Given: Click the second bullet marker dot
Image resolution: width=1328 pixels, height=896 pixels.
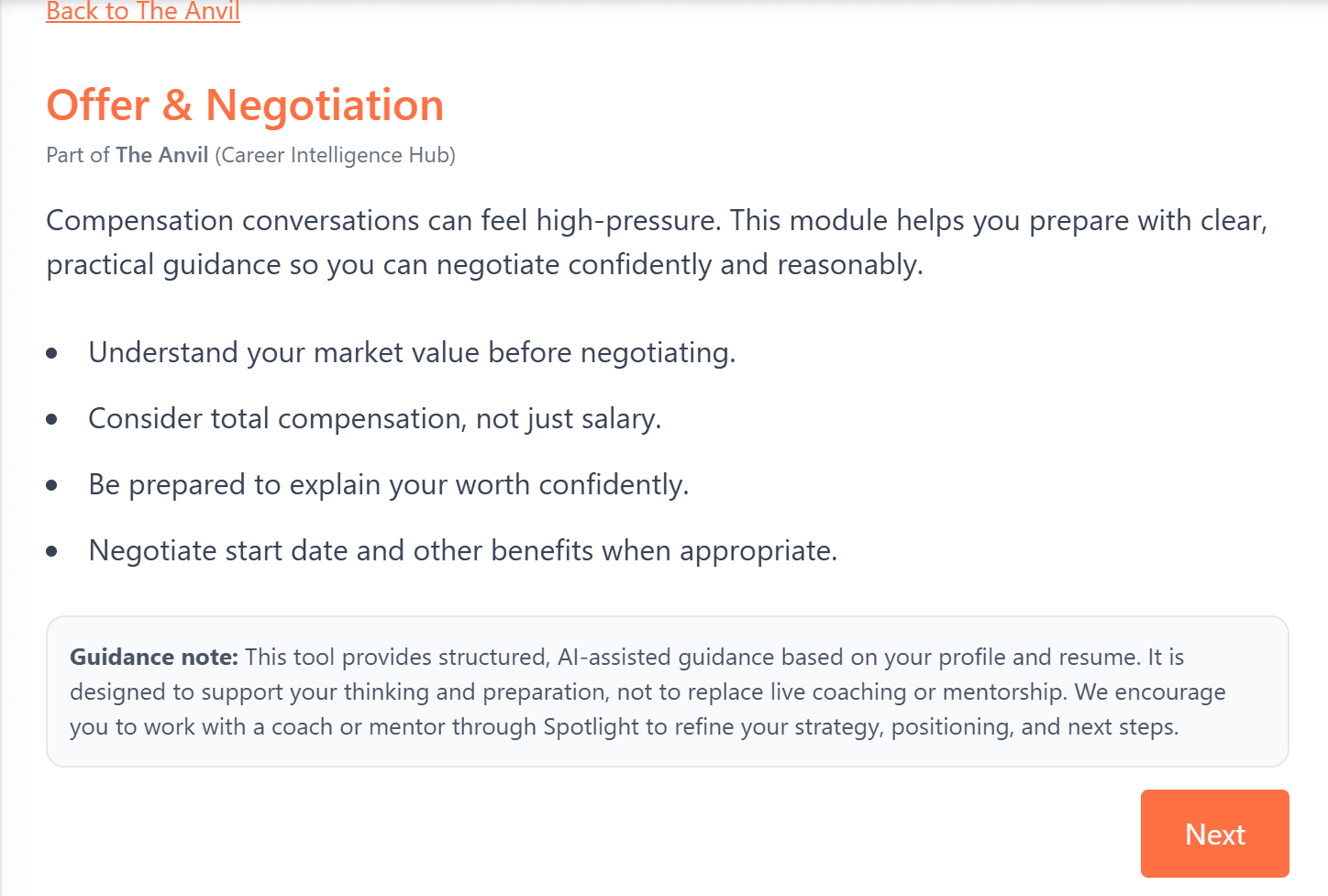Looking at the screenshot, I should 52,418.
